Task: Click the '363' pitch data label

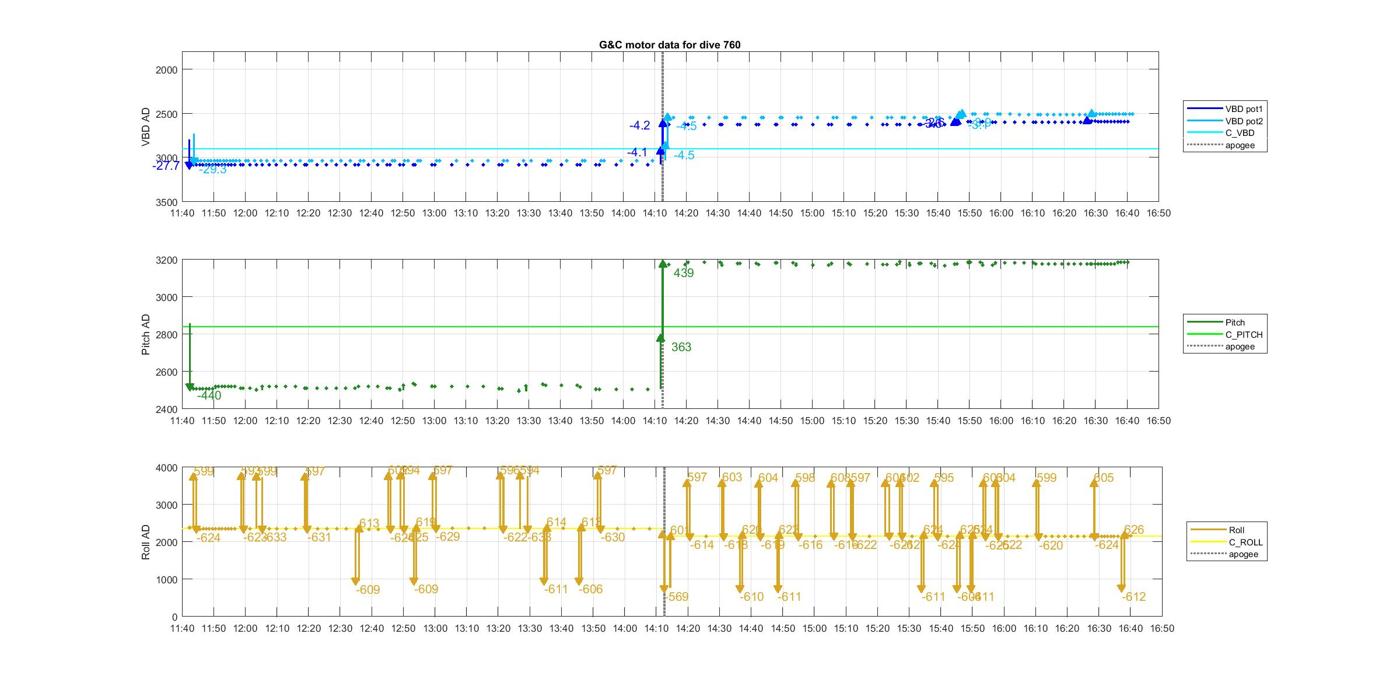Action: click(681, 347)
